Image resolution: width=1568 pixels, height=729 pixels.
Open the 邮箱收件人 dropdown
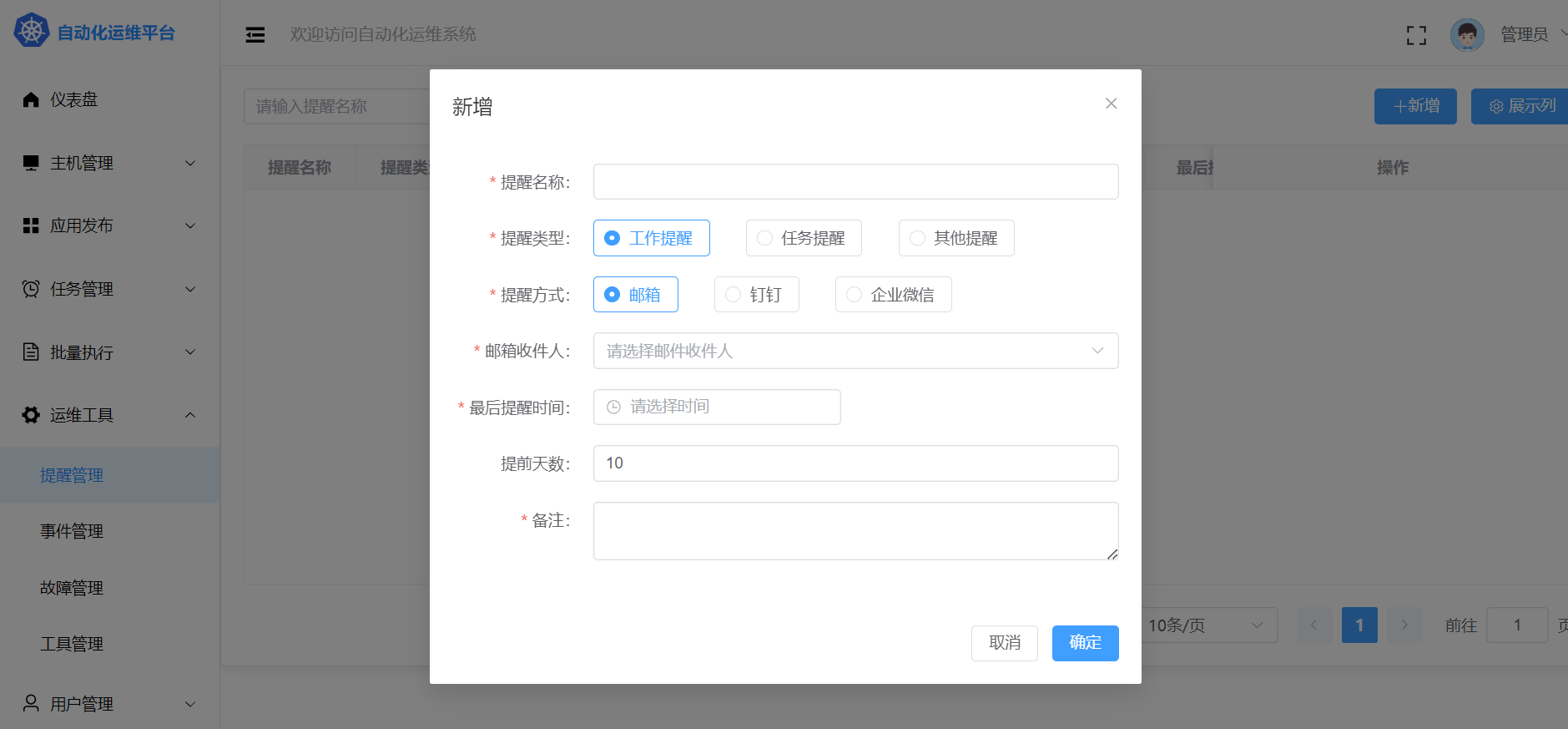pyautogui.click(x=855, y=351)
